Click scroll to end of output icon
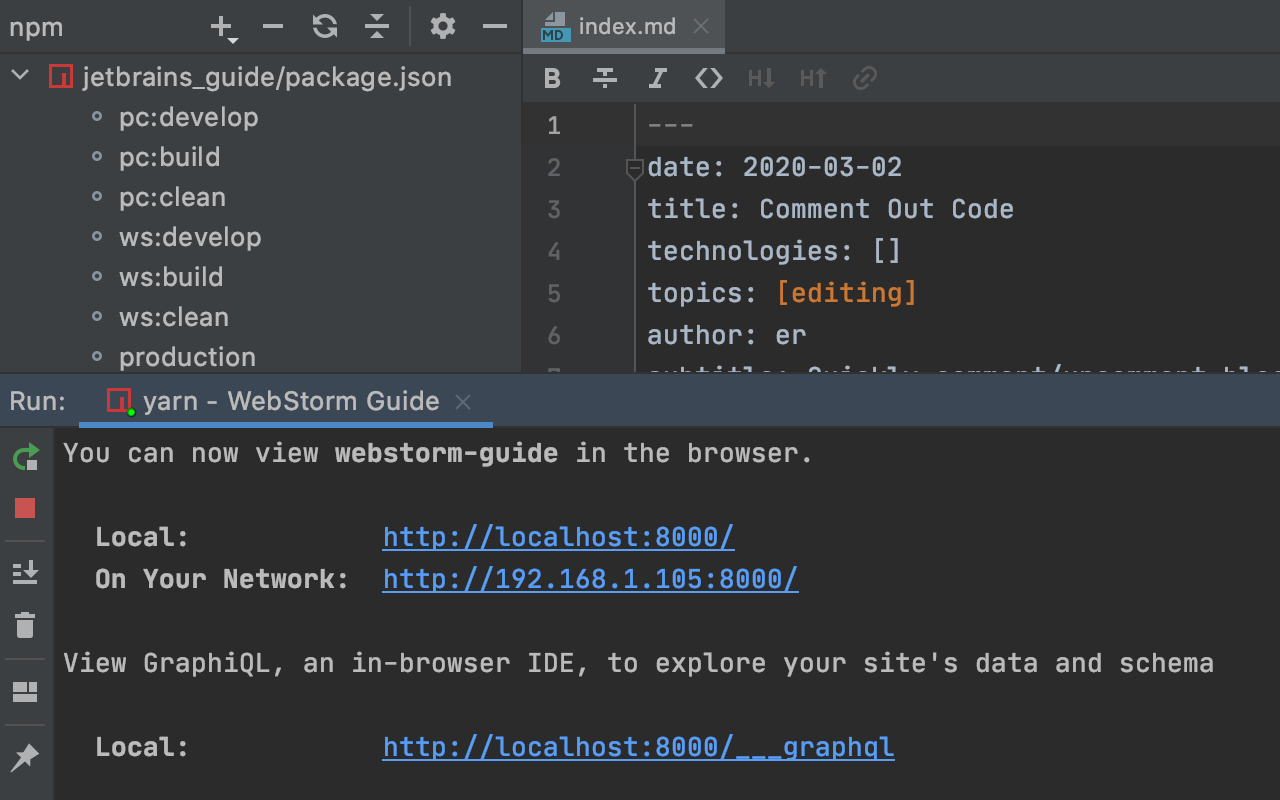The height and width of the screenshot is (800, 1280). (25, 573)
